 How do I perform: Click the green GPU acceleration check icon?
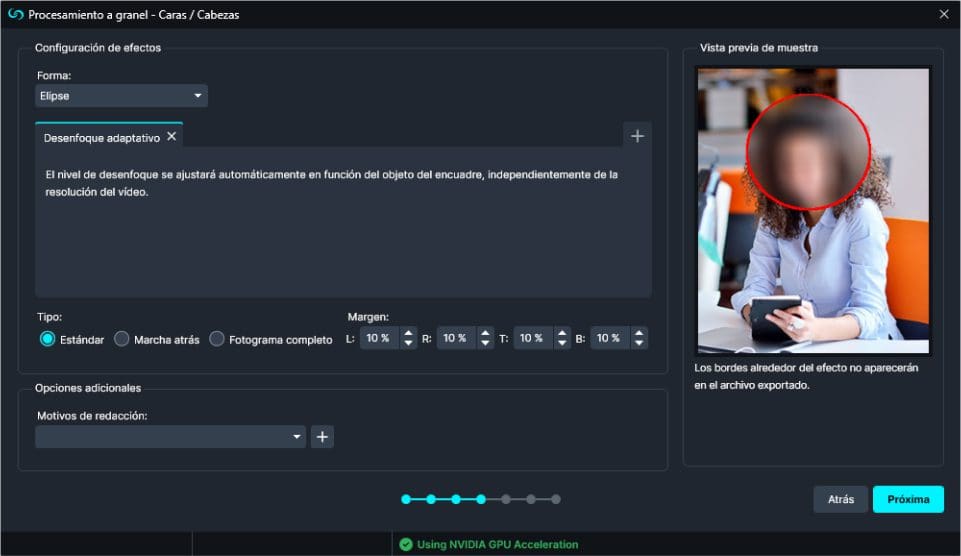tap(406, 544)
